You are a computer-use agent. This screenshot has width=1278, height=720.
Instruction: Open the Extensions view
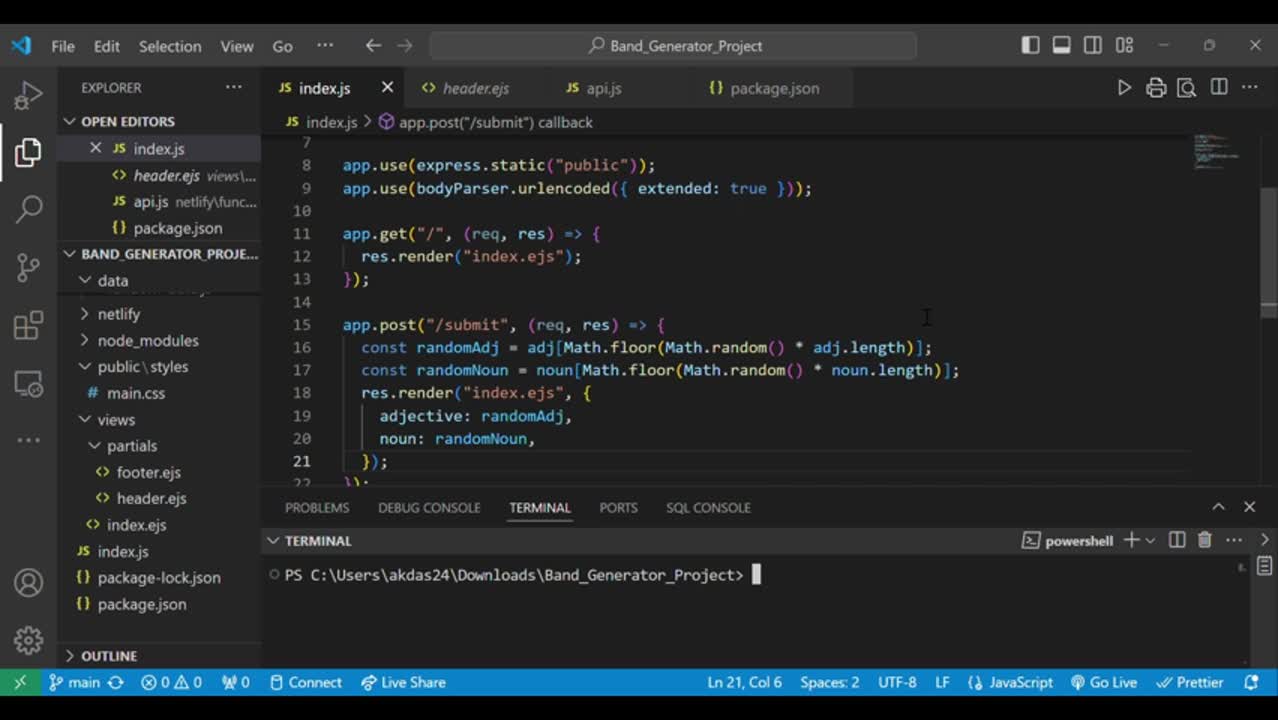[28, 325]
